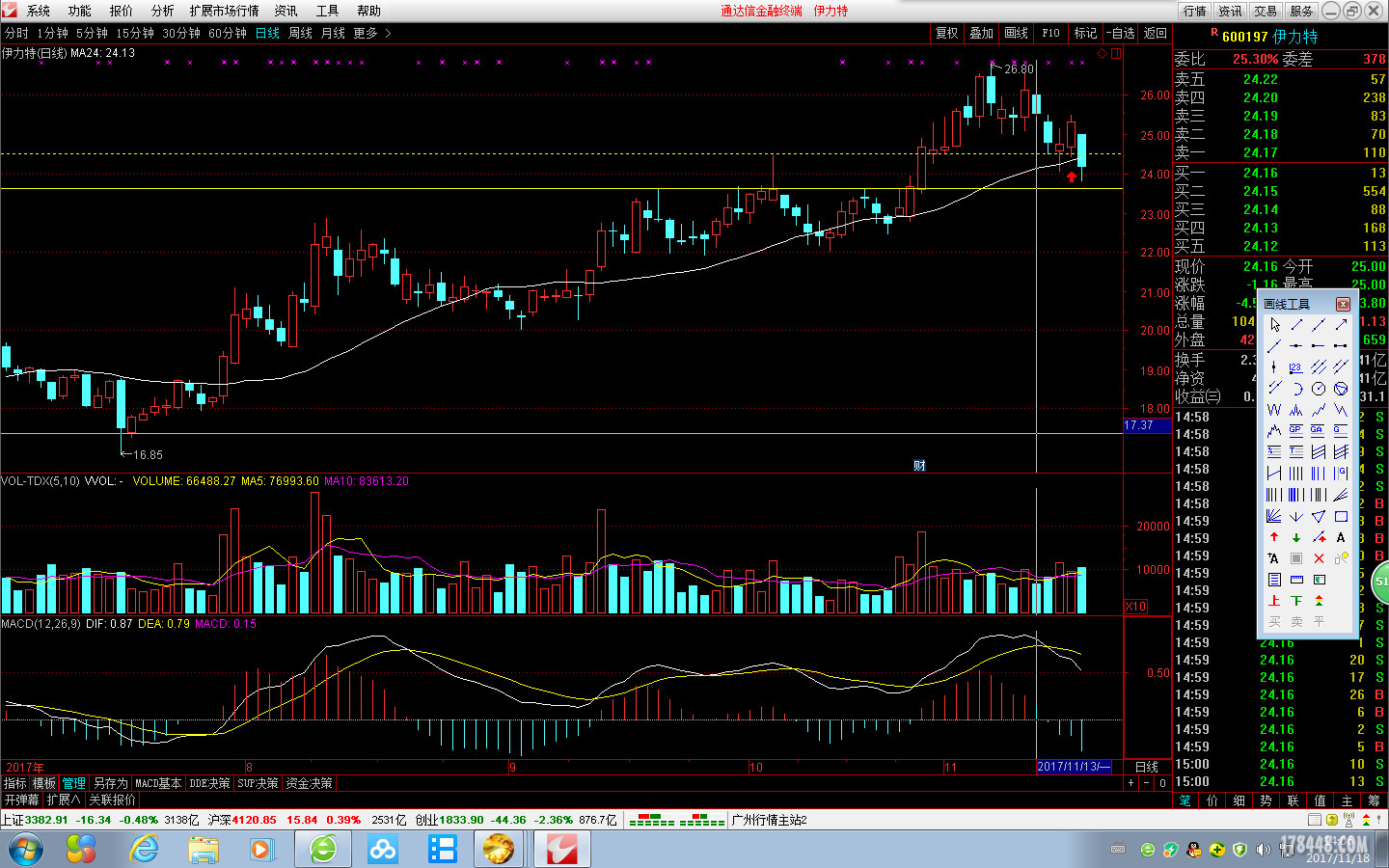Choose the GA line tool
This screenshot has height=868, width=1389.
(x=1319, y=430)
